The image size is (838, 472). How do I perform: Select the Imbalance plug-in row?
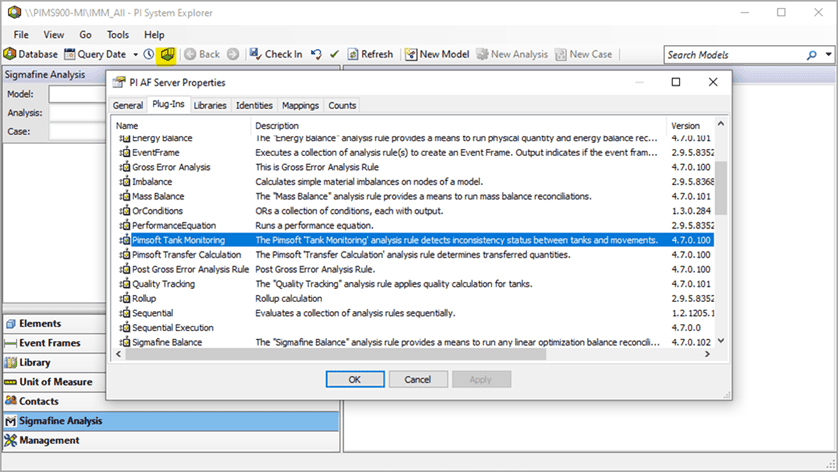414,182
